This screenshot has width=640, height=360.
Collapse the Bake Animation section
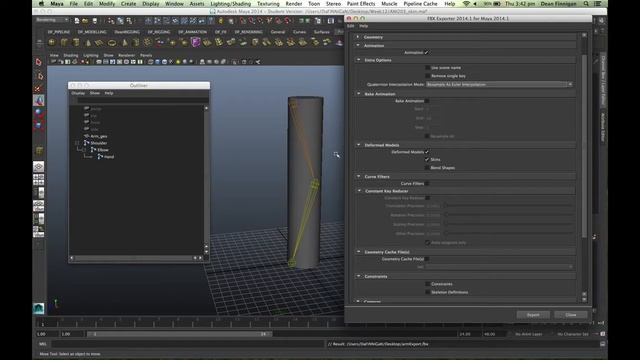tap(358, 93)
